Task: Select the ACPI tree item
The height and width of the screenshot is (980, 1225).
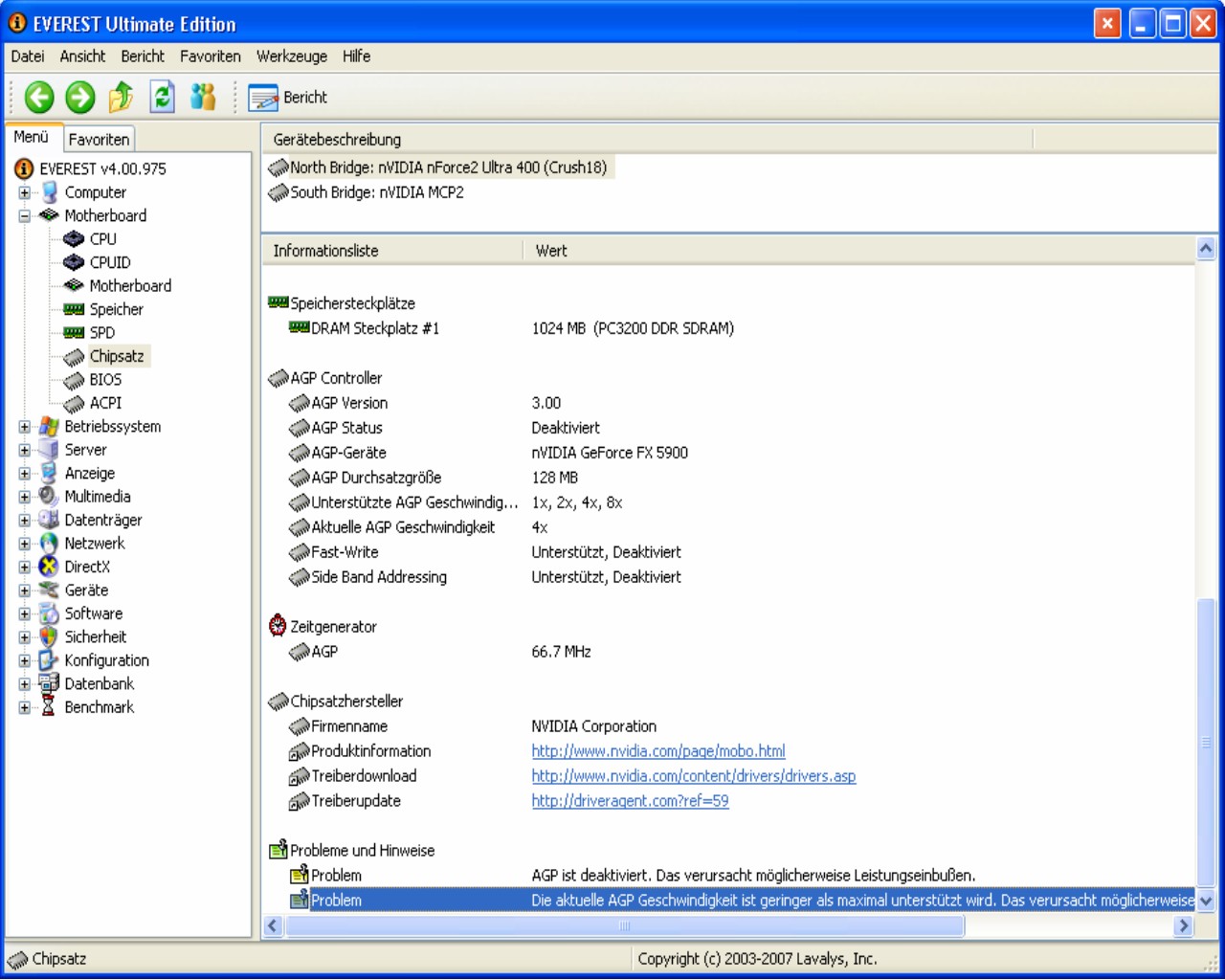Action: tap(105, 403)
